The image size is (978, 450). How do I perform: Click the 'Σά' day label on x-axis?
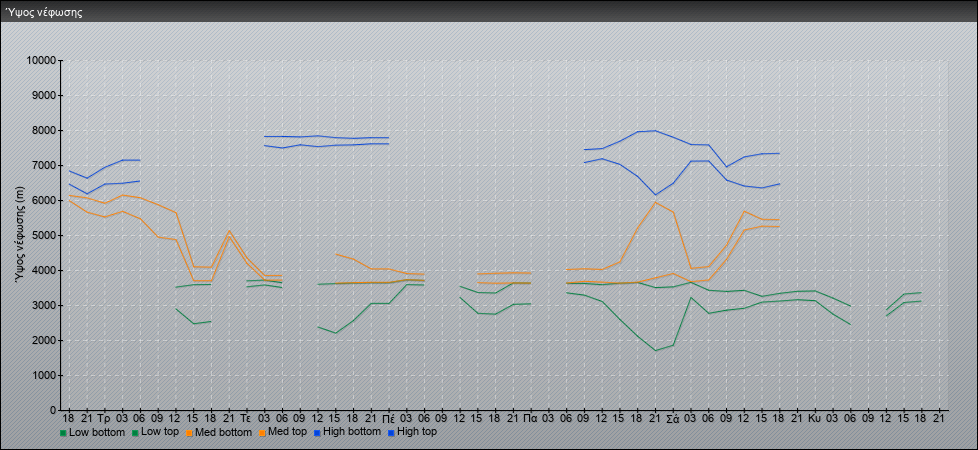(x=673, y=418)
